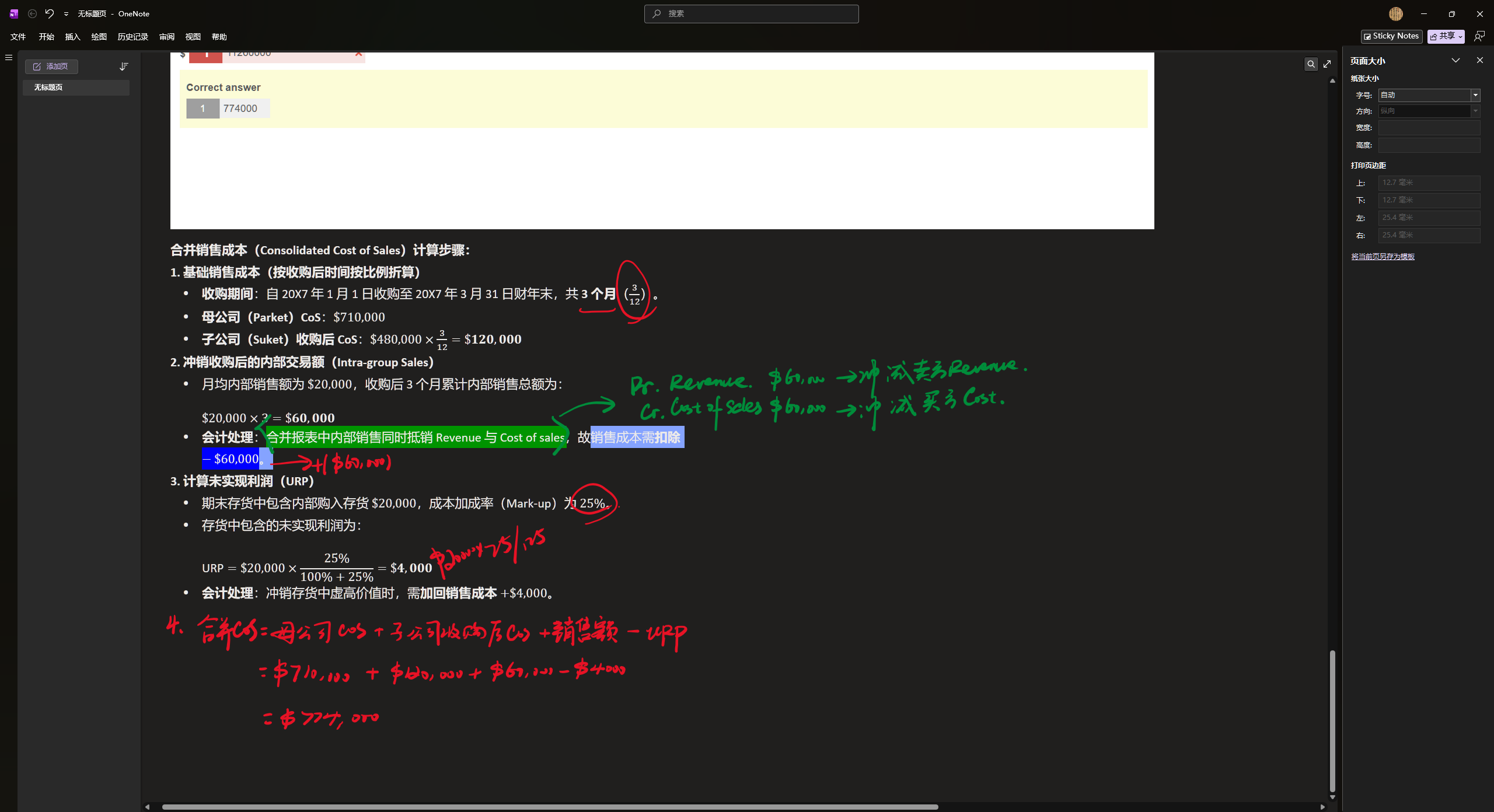Click the search box in title bar
Screen dimensions: 1494x812
(751, 13)
